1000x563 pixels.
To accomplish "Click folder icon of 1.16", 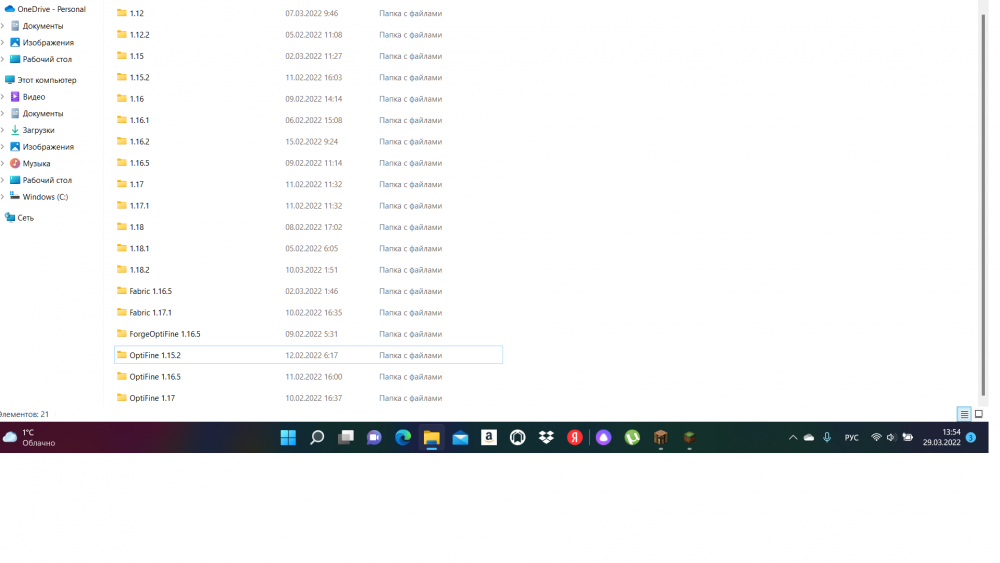I will coord(122,99).
